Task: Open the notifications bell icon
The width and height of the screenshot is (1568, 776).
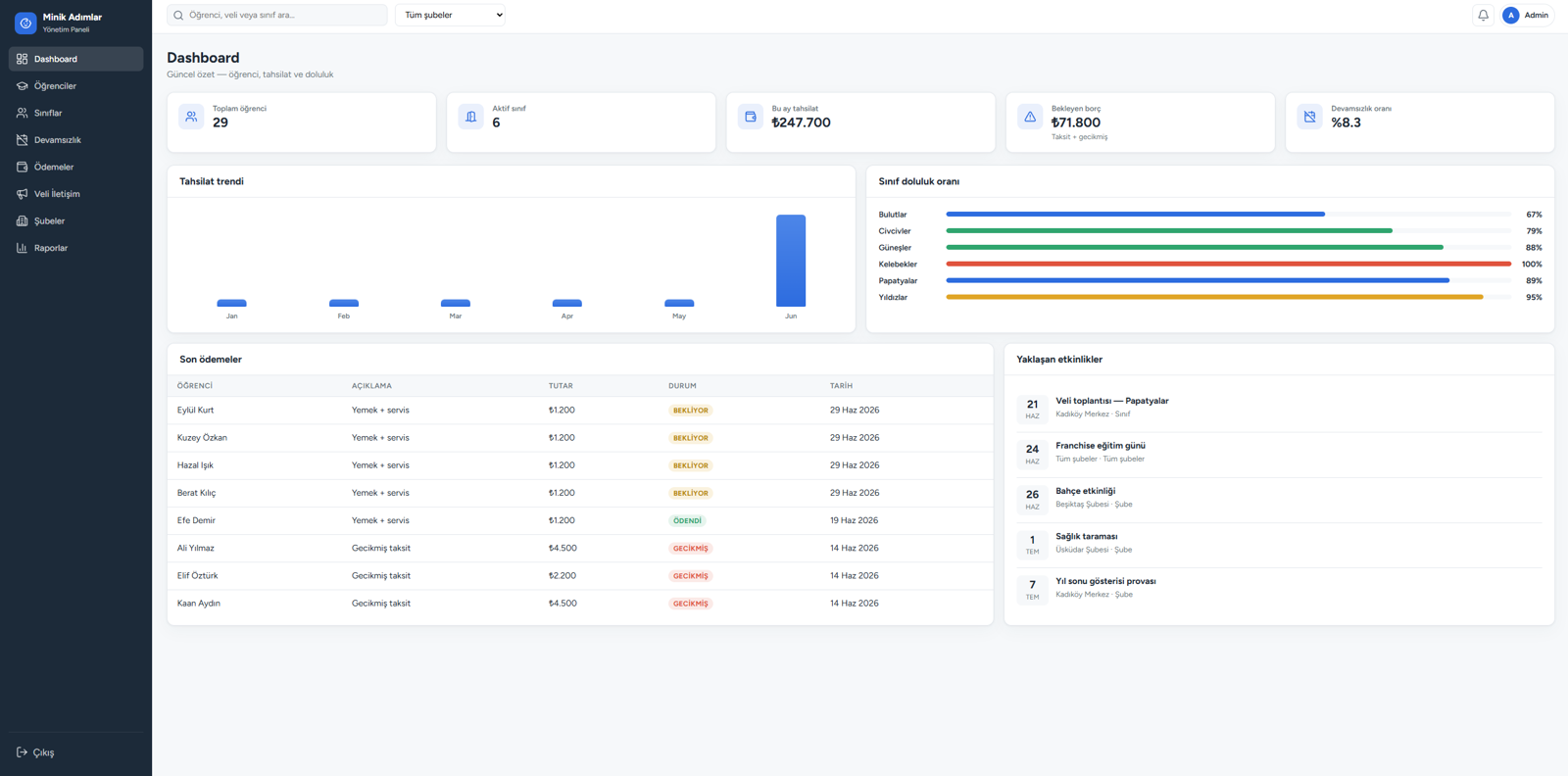Action: 1483,15
